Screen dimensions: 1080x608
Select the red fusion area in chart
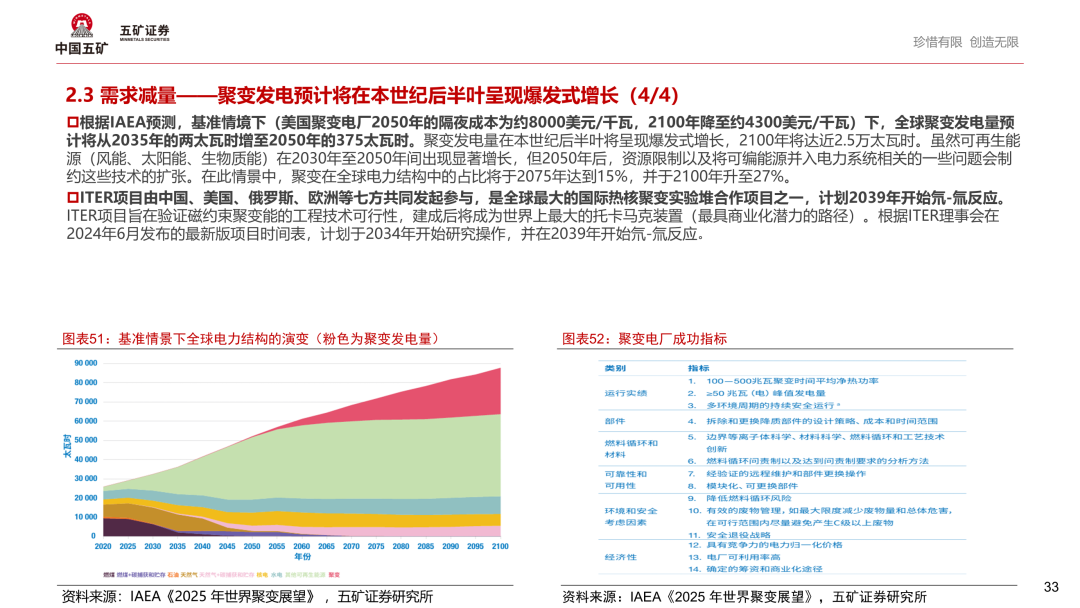coord(470,395)
